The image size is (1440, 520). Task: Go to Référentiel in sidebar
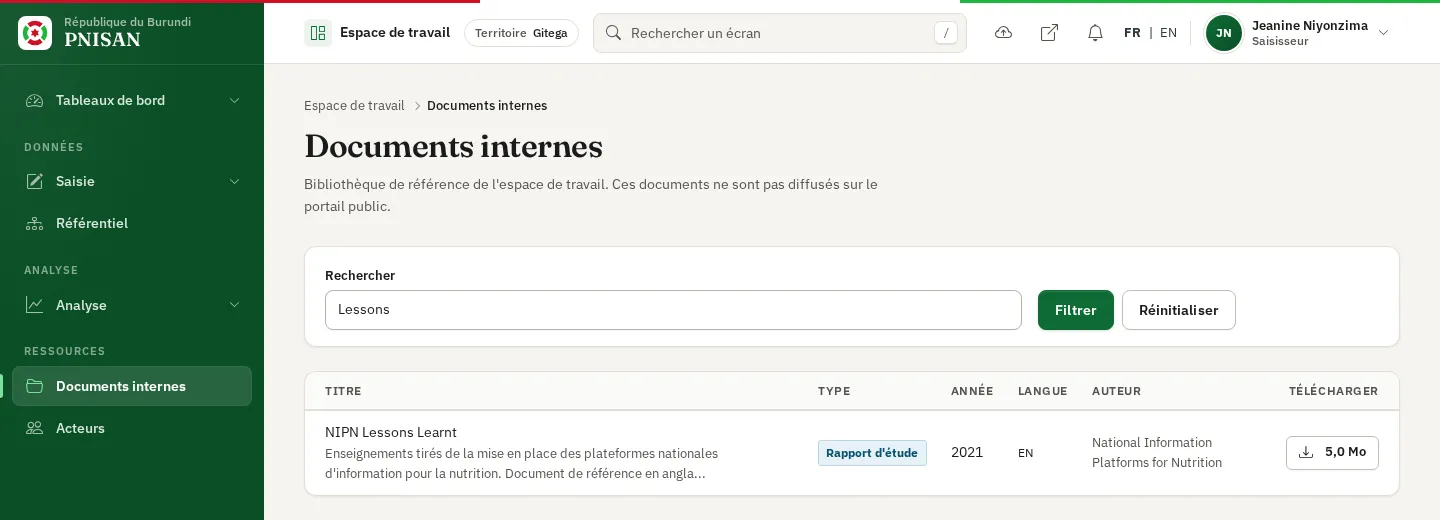(x=132, y=223)
